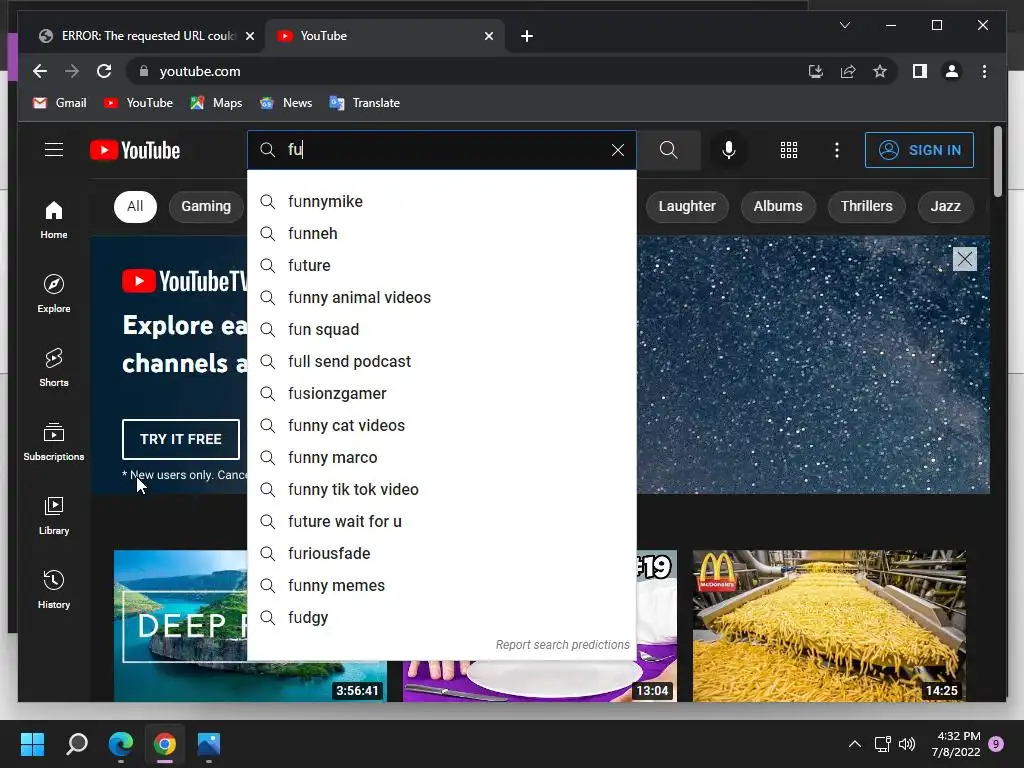Viewport: 1024px width, 768px height.
Task: Click the youtube.com address bar
Action: tap(457, 71)
